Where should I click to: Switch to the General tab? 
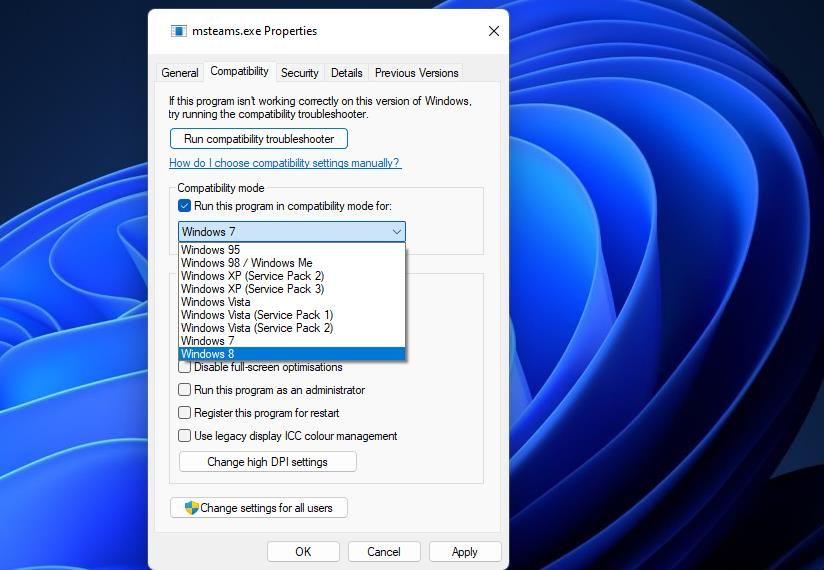click(180, 72)
